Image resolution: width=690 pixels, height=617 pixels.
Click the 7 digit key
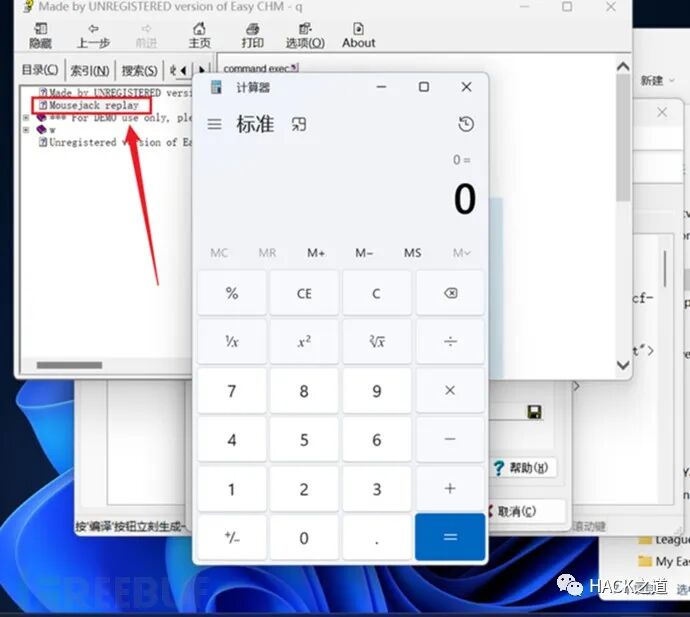232,391
